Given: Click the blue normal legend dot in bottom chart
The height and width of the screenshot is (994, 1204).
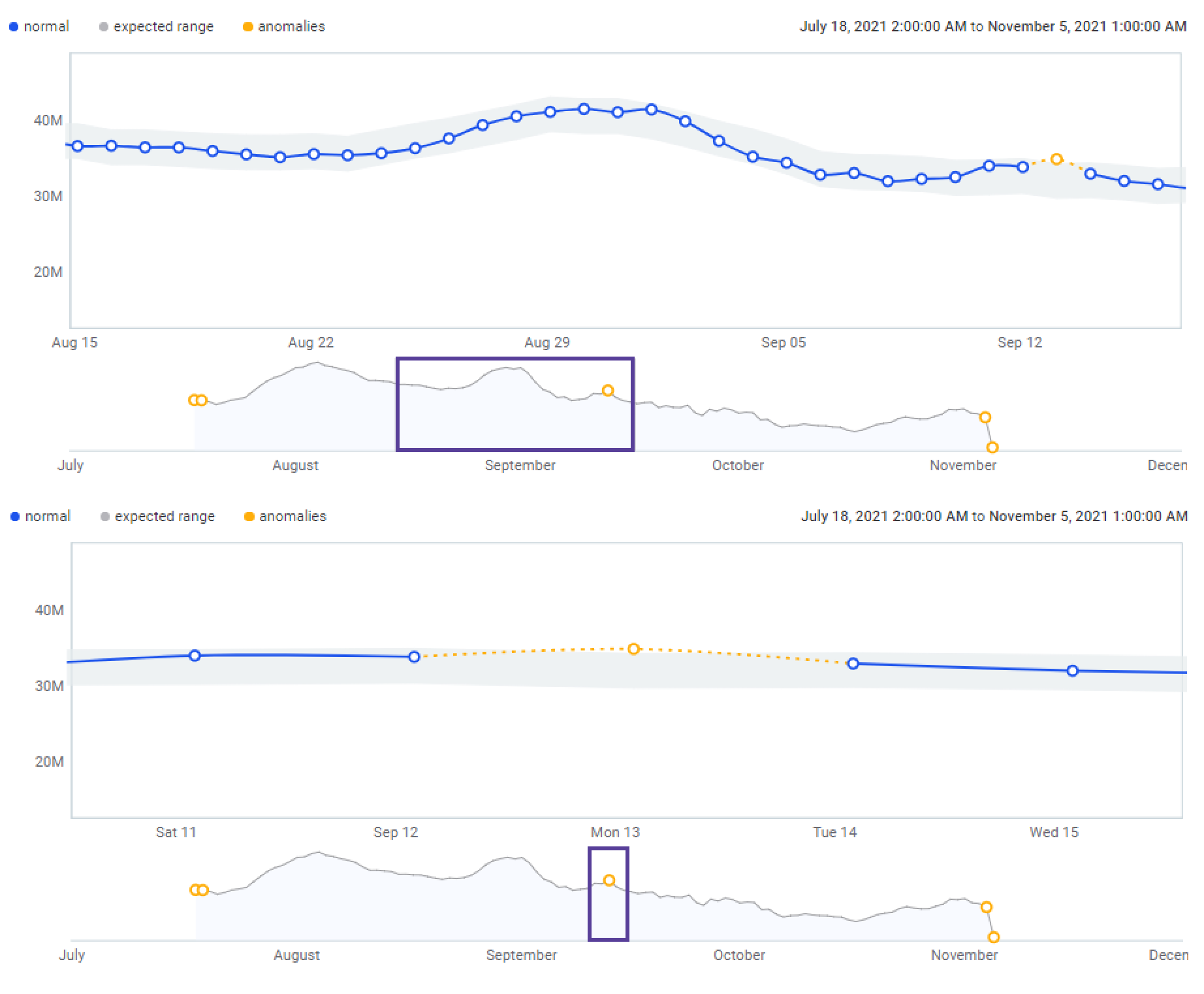Looking at the screenshot, I should [x=15, y=517].
